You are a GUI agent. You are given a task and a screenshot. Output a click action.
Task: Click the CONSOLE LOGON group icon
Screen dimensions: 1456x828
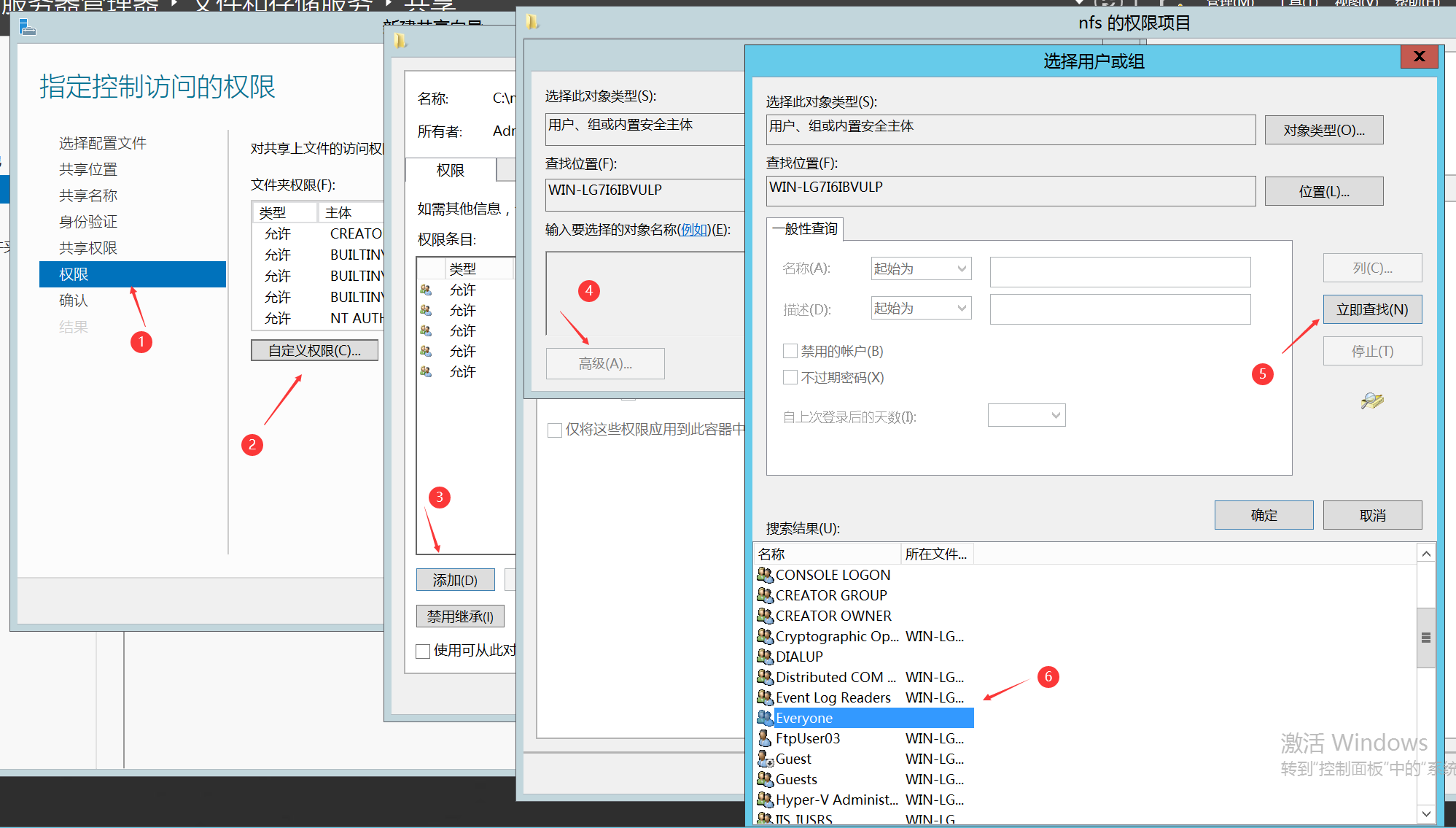coord(765,575)
